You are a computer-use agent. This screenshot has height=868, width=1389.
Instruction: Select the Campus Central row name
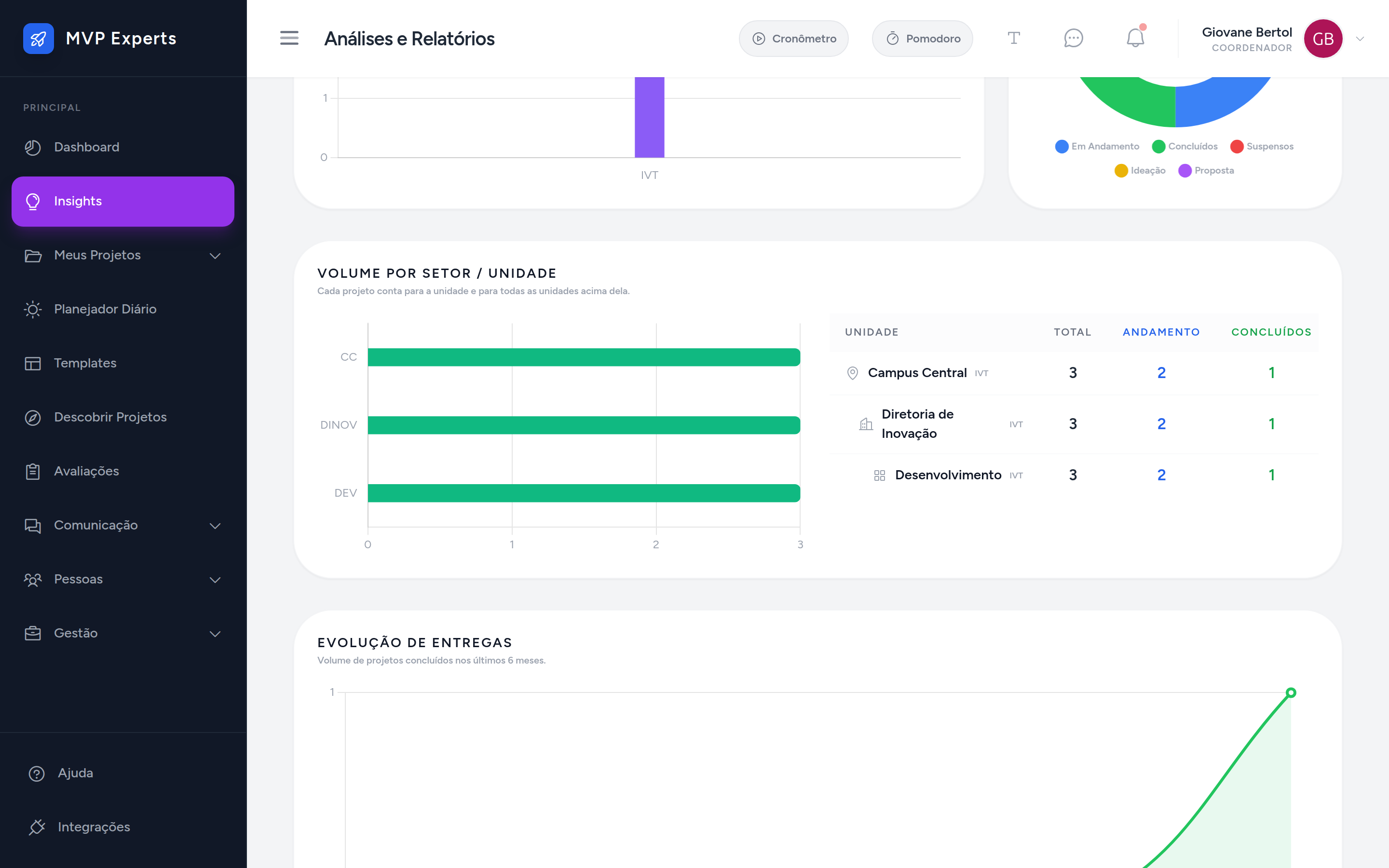tap(917, 373)
